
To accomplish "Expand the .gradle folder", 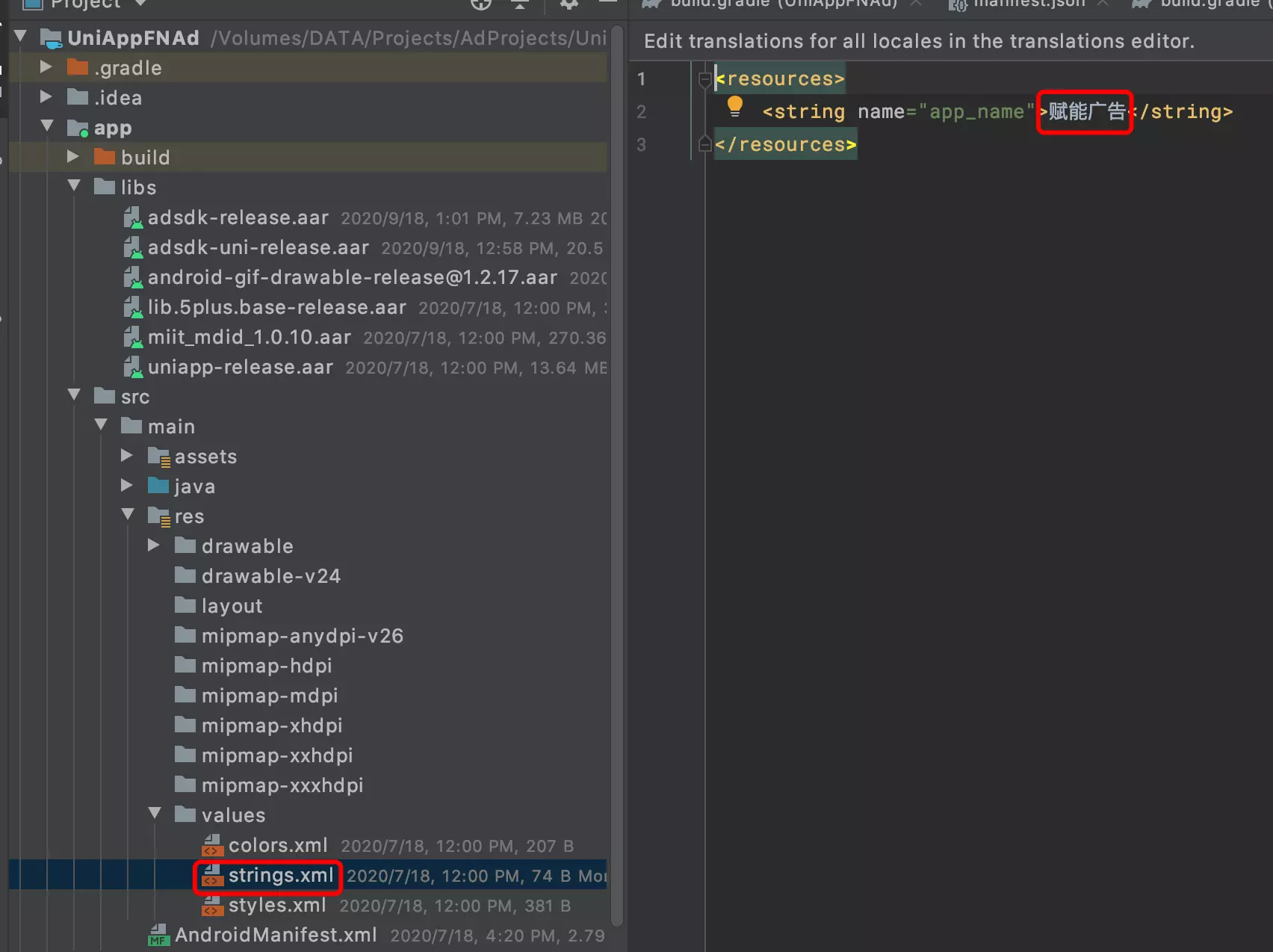I will point(46,67).
